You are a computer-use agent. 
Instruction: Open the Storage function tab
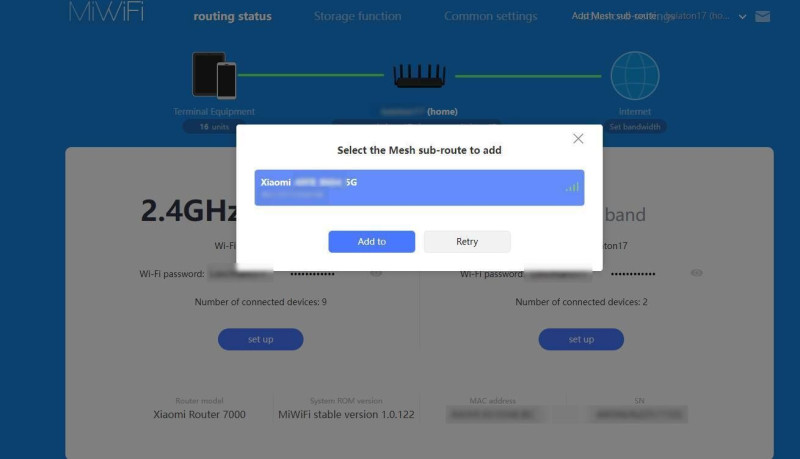pyautogui.click(x=357, y=16)
